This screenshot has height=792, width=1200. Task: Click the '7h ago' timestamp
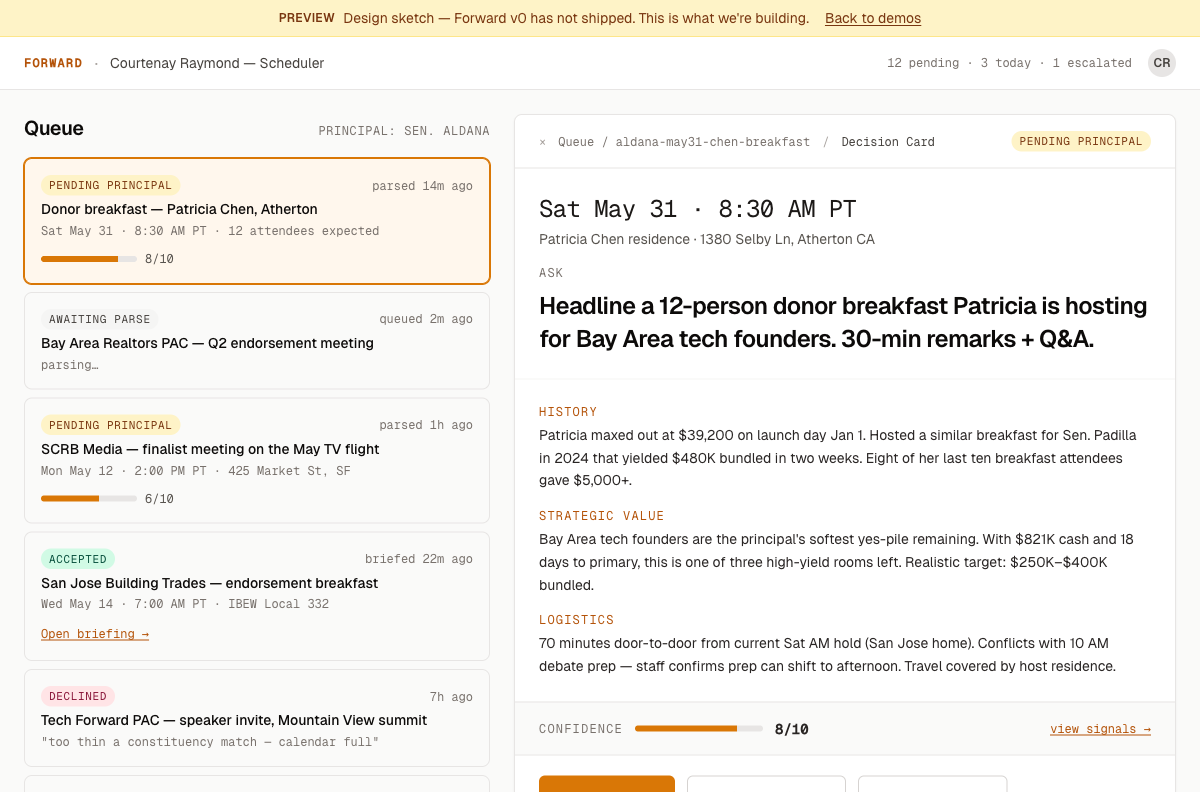(x=451, y=696)
